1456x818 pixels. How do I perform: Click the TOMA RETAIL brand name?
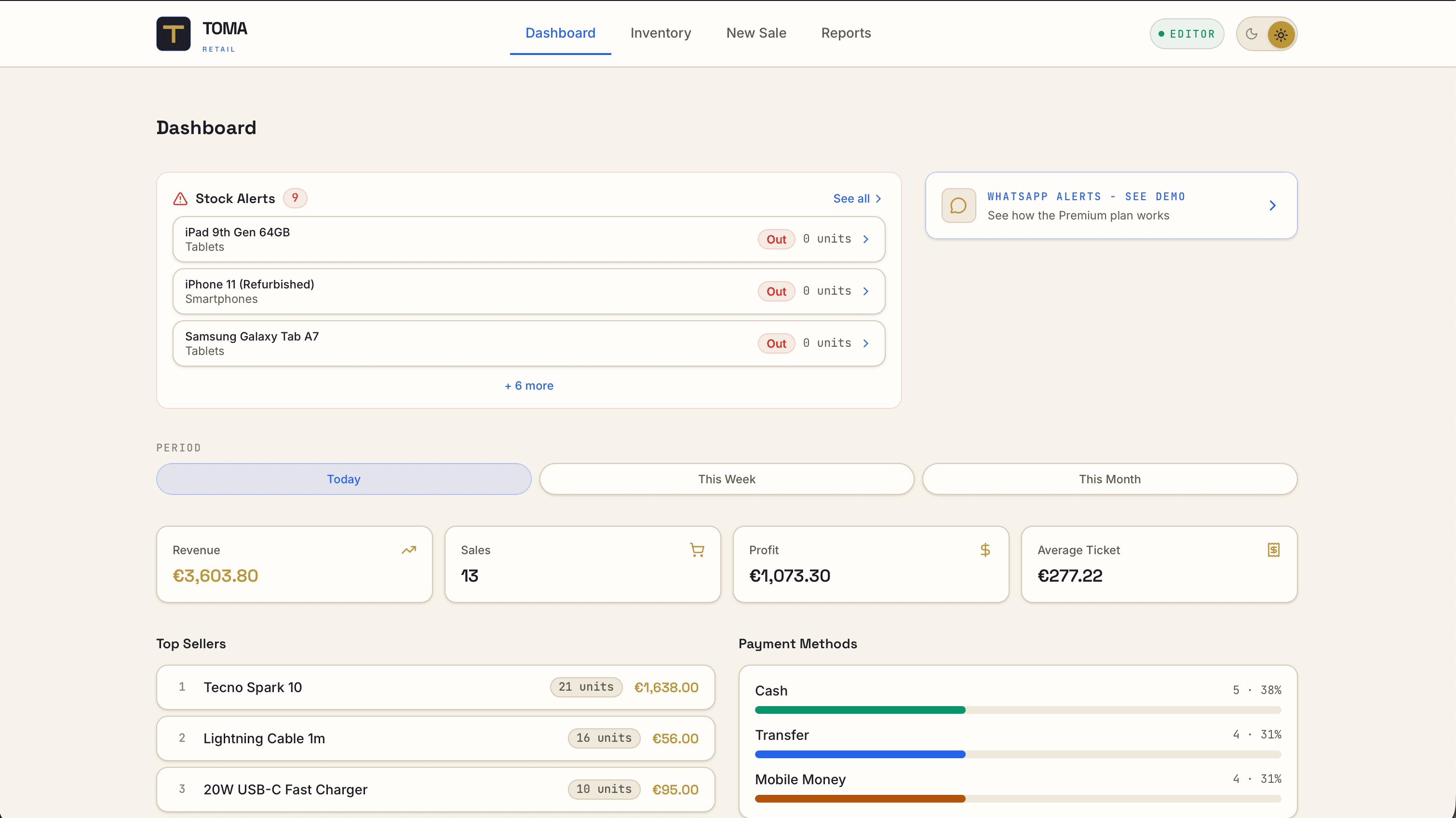pyautogui.click(x=224, y=36)
